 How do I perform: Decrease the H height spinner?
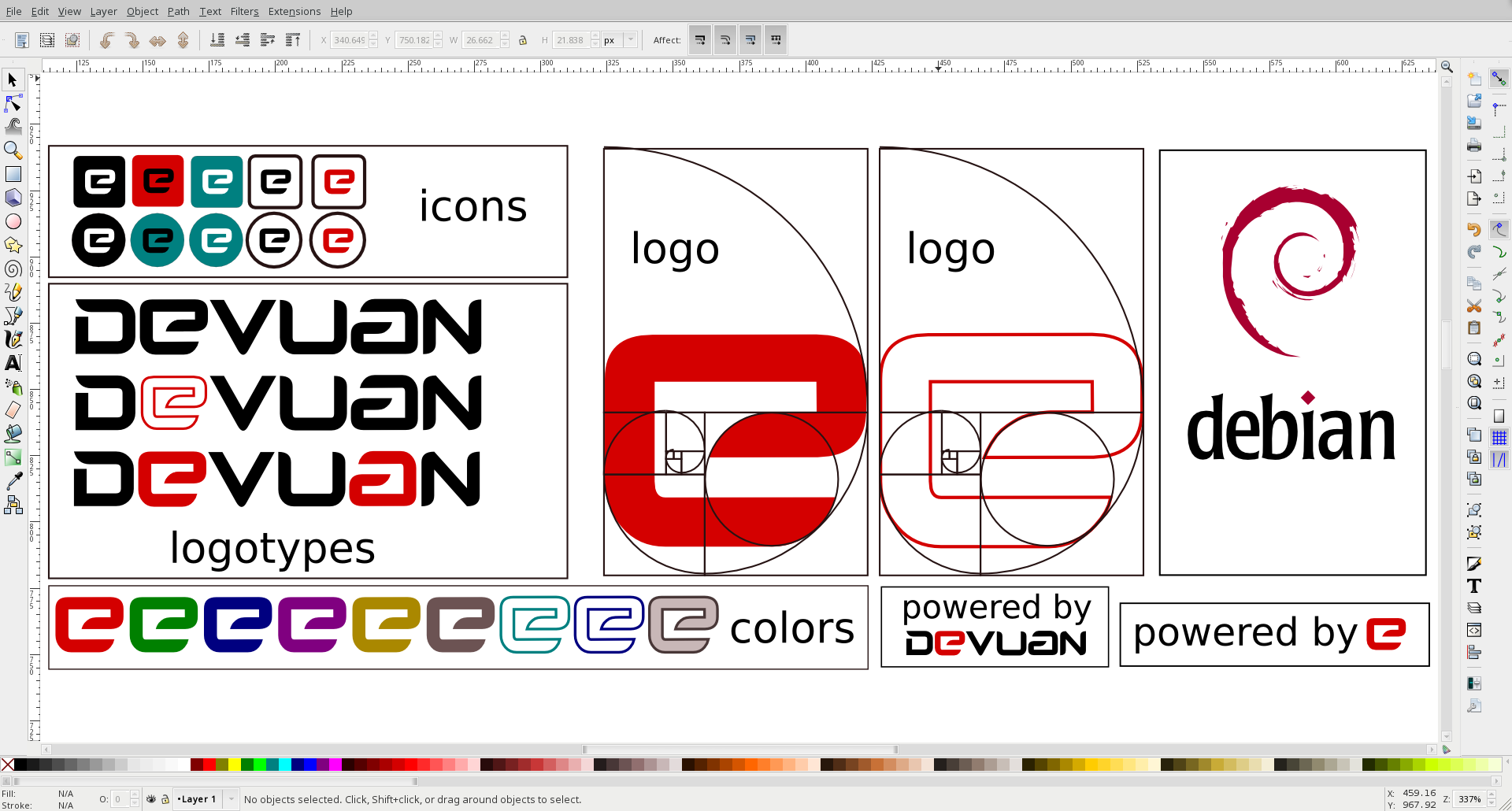pos(595,44)
